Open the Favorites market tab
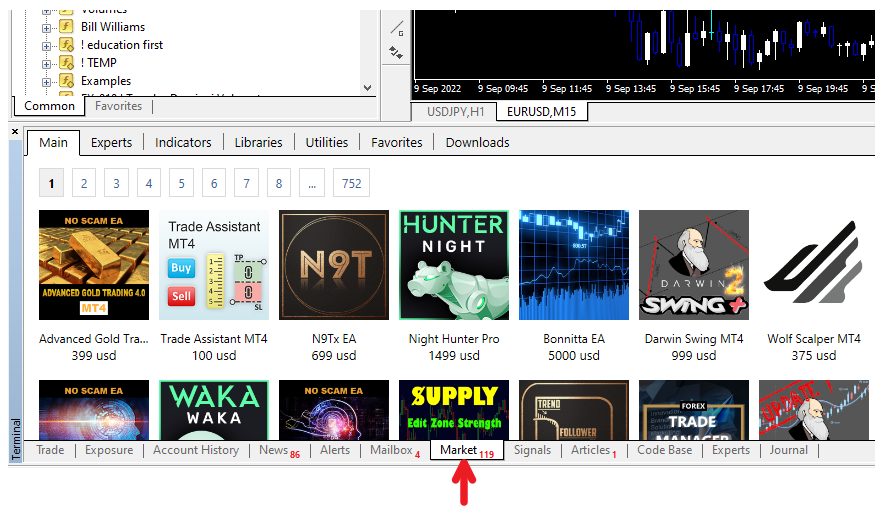 (397, 143)
